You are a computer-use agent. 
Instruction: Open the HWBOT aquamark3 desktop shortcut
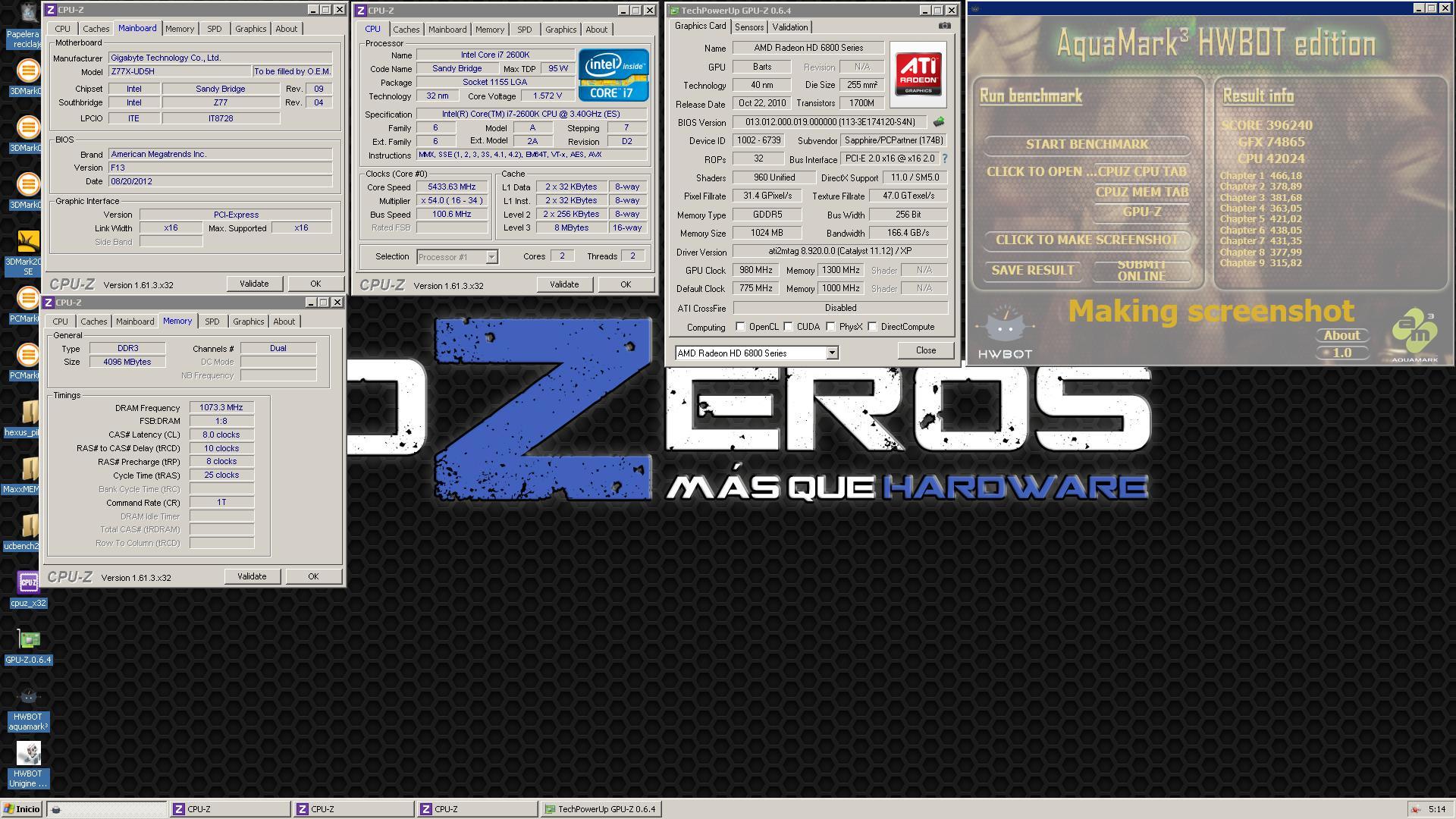click(x=28, y=708)
